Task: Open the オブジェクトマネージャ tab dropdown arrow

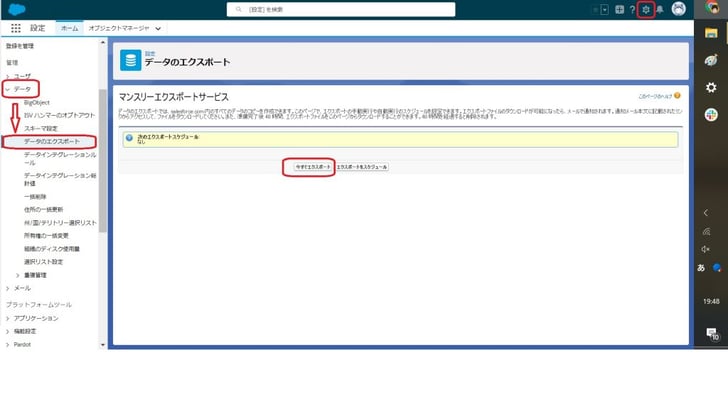Action: point(158,28)
